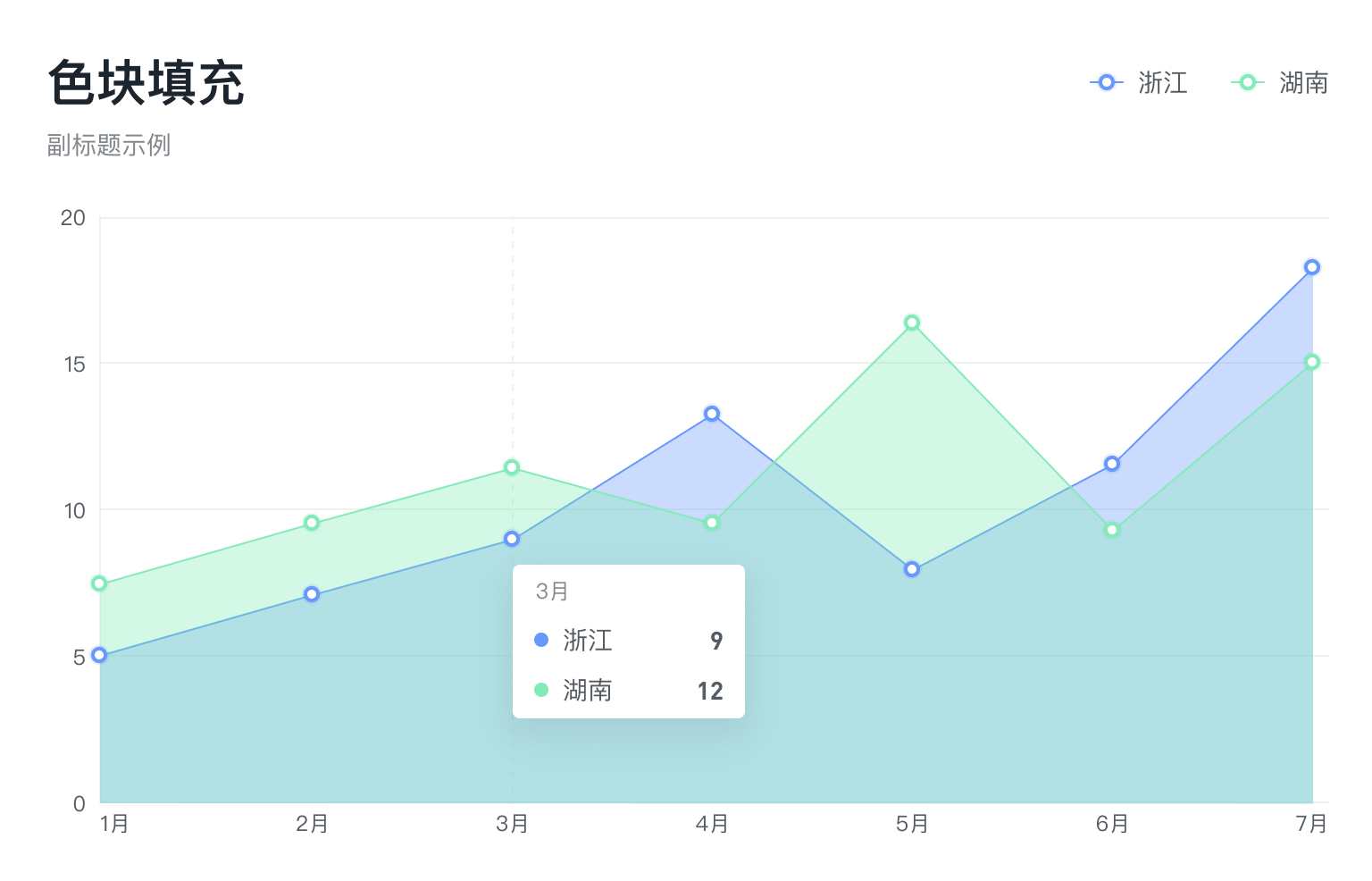Screen dimensions: 1372x881
Task: Select the 浙江 data point for 3月
Action: pos(512,539)
